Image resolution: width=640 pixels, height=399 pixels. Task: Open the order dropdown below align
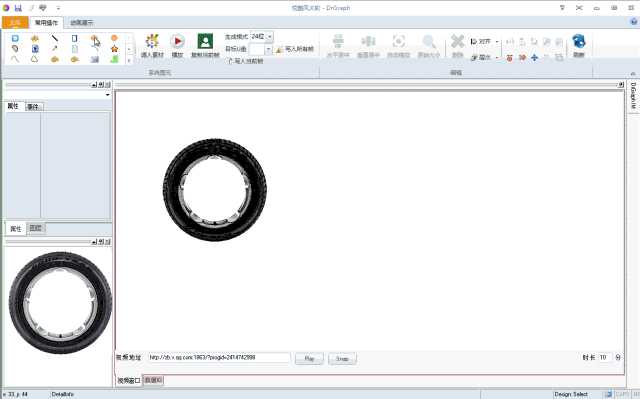pyautogui.click(x=497, y=58)
